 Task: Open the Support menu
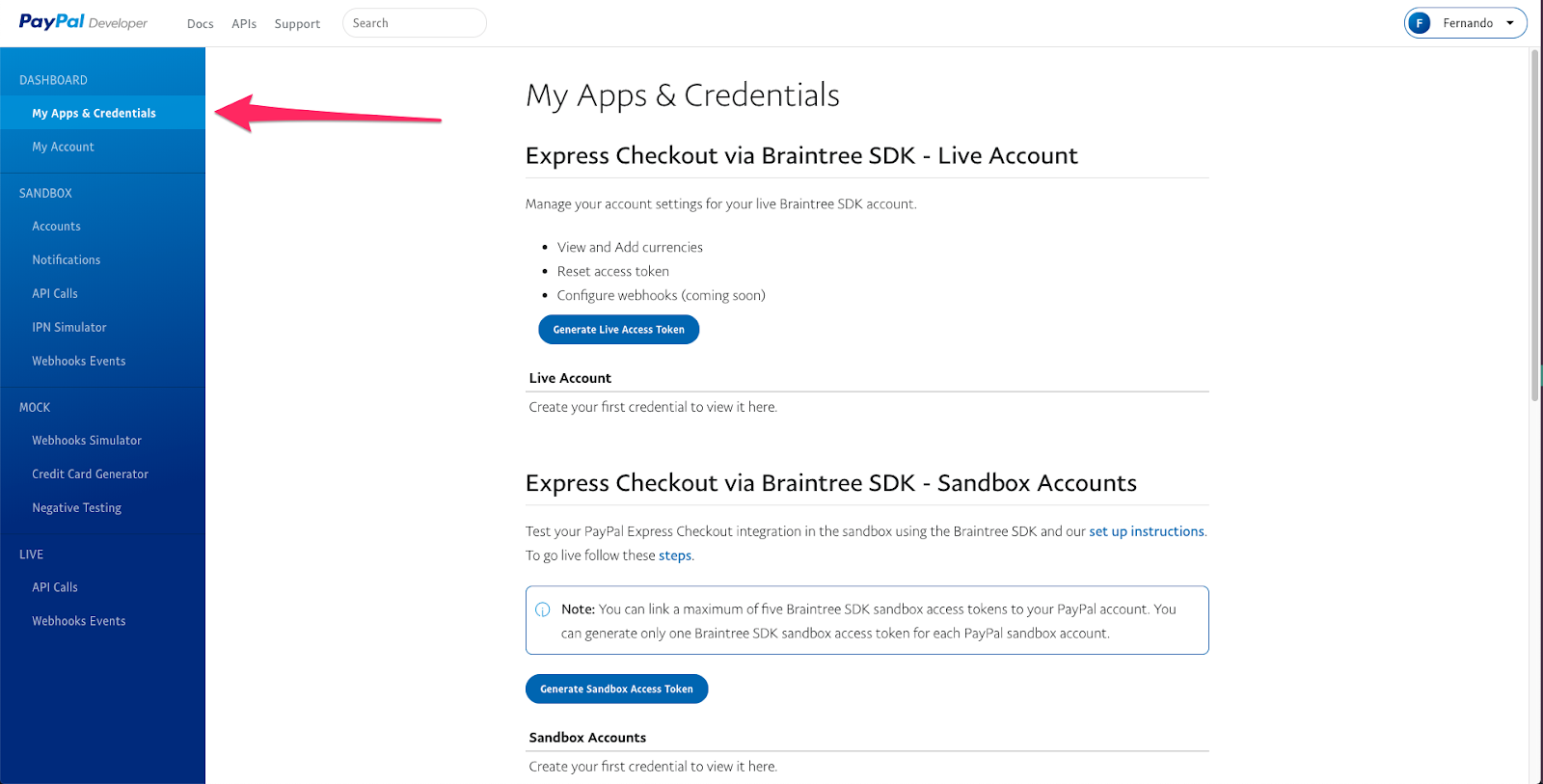click(x=297, y=23)
